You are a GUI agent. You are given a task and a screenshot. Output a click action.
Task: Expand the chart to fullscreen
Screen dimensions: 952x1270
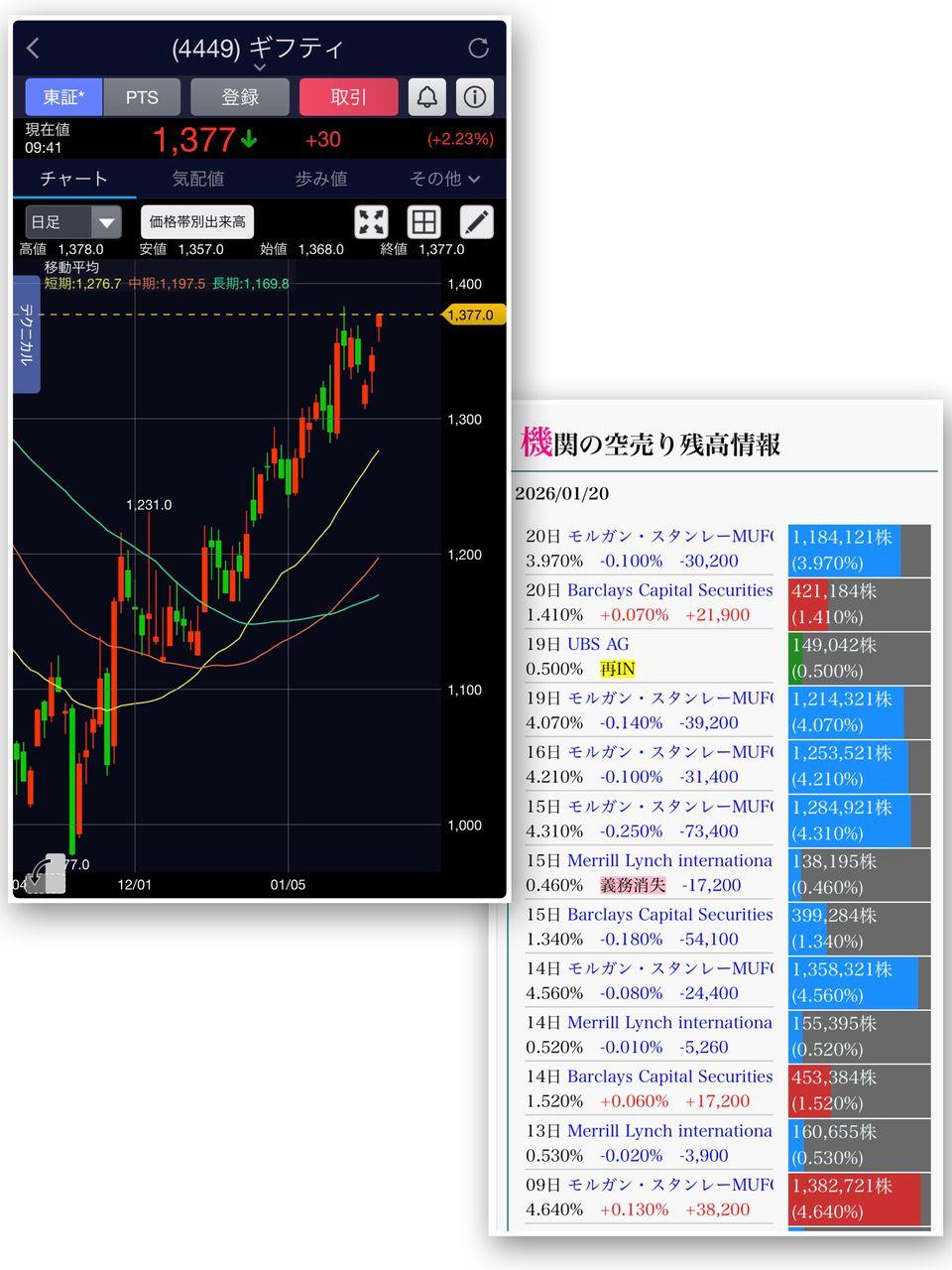(x=371, y=222)
